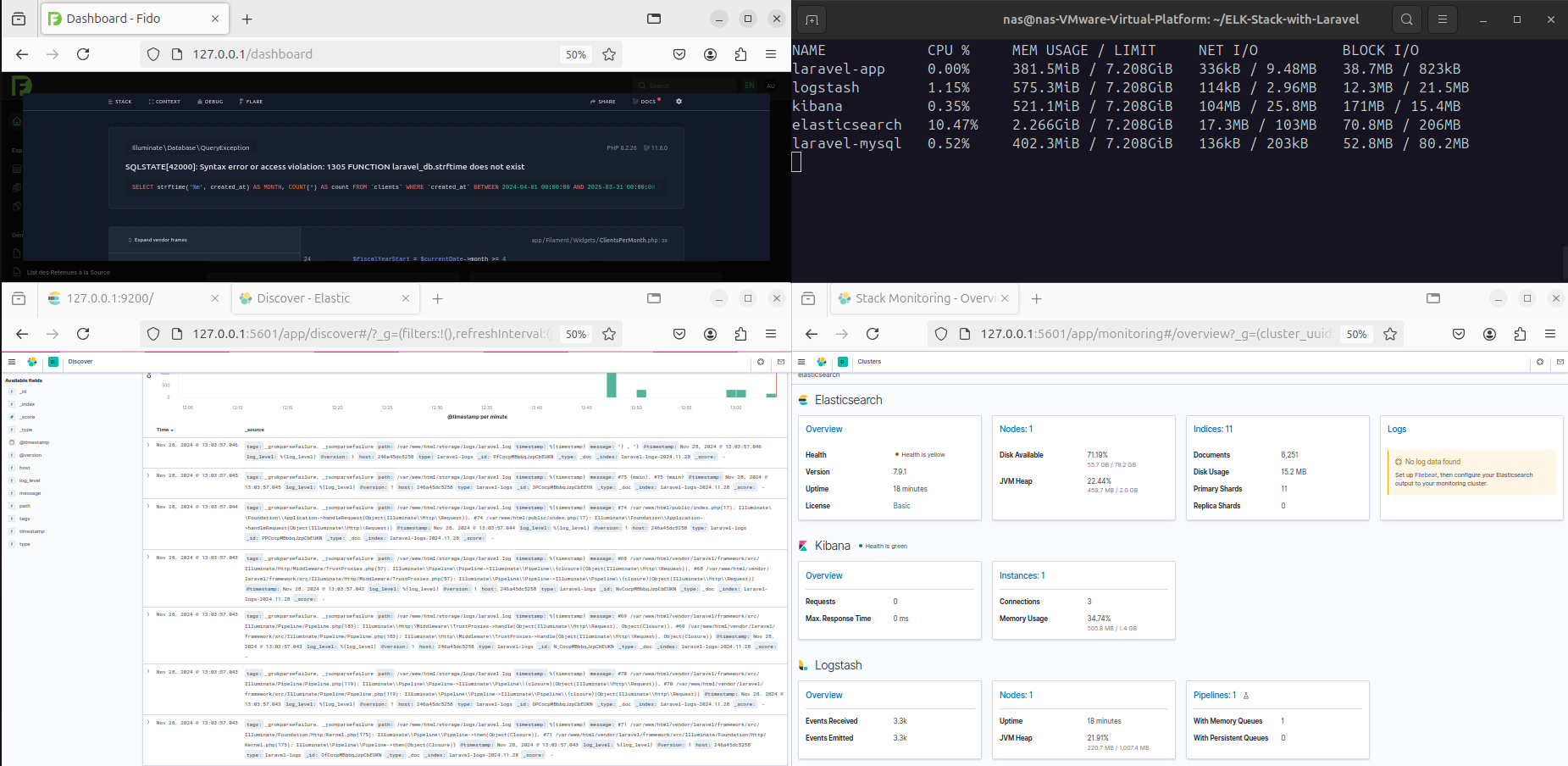Expand the 13:03:57.044 log row
This screenshot has height=766, width=1568.
[x=148, y=506]
